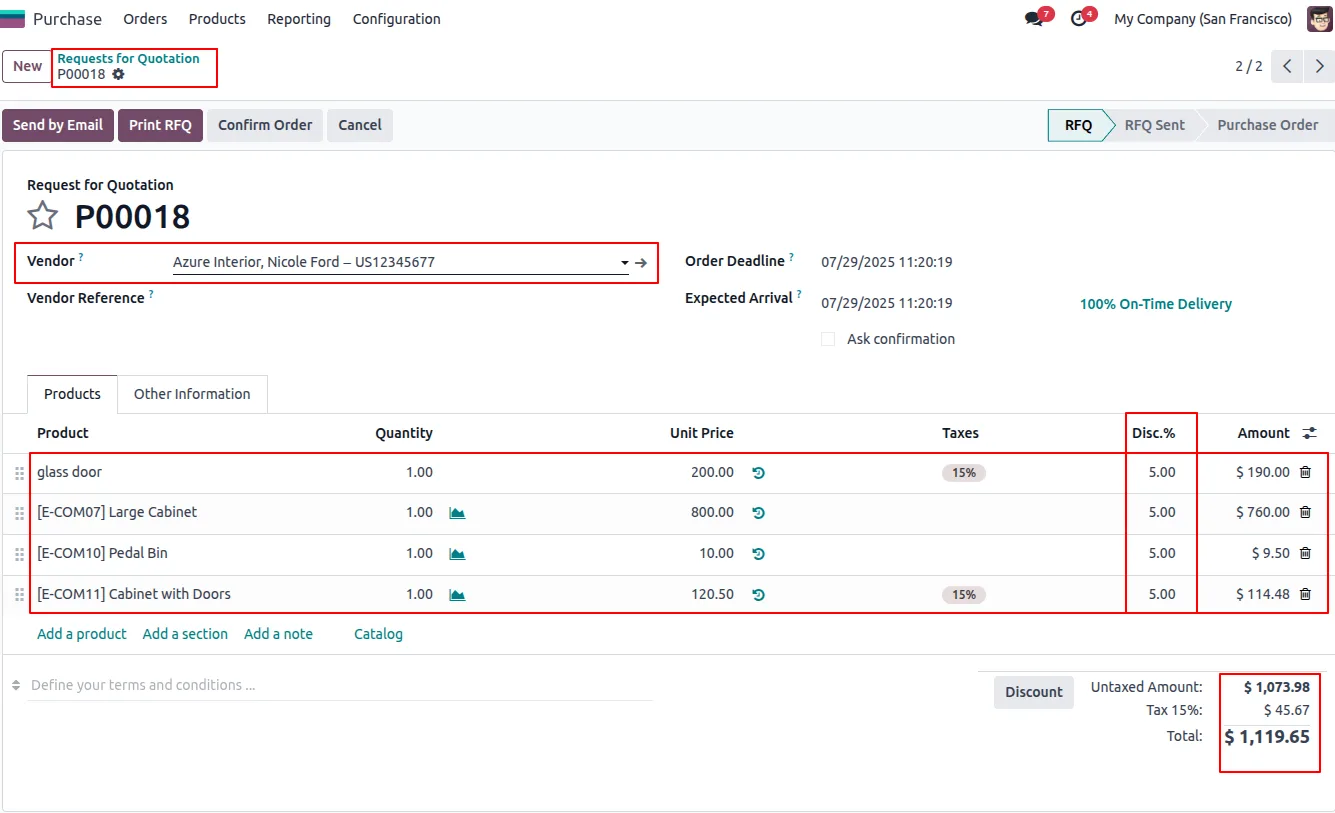Delete the Pedal Bin line
The image size is (1335, 813).
(1305, 553)
